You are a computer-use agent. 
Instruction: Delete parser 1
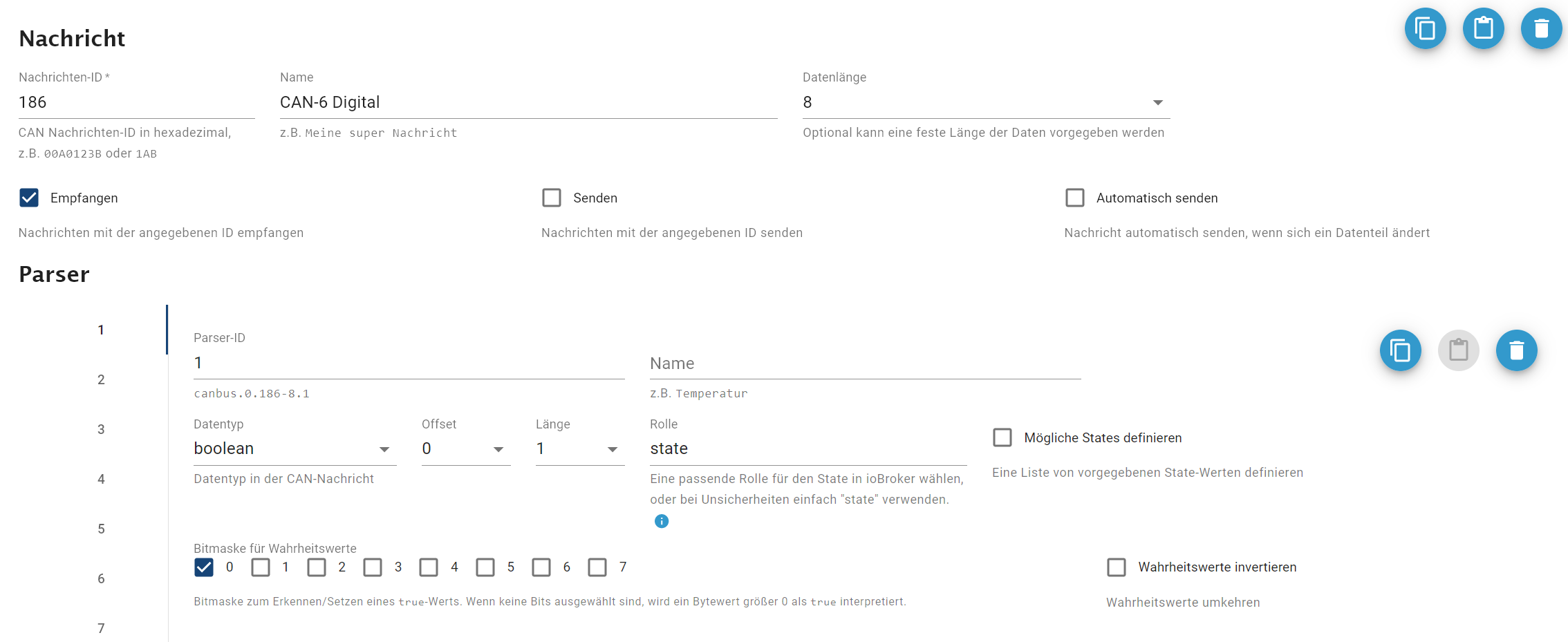[1516, 351]
